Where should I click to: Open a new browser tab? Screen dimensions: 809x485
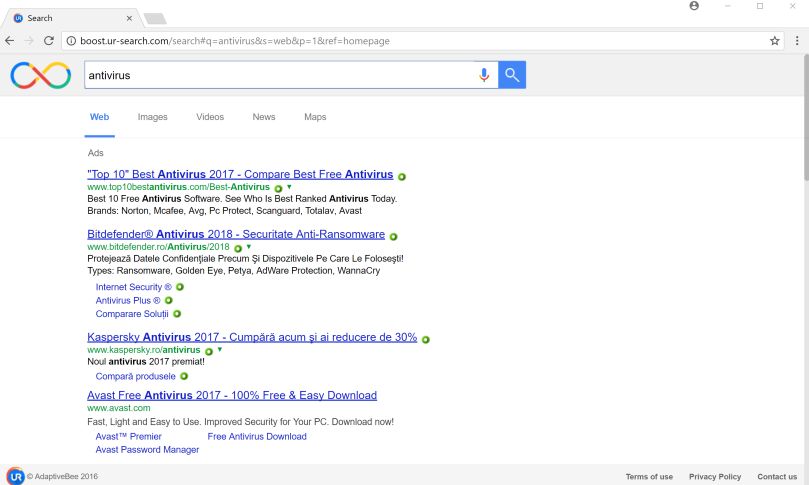pyautogui.click(x=155, y=19)
